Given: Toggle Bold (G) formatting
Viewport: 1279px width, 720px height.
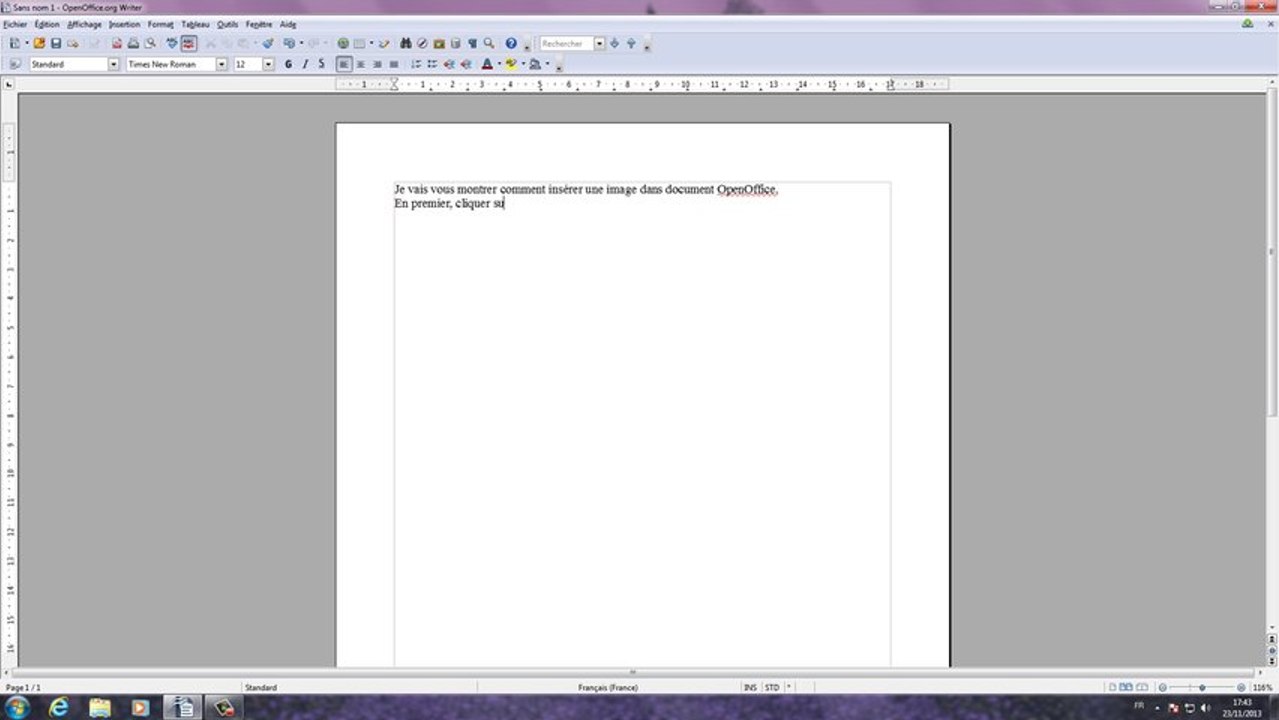Looking at the screenshot, I should 288,64.
